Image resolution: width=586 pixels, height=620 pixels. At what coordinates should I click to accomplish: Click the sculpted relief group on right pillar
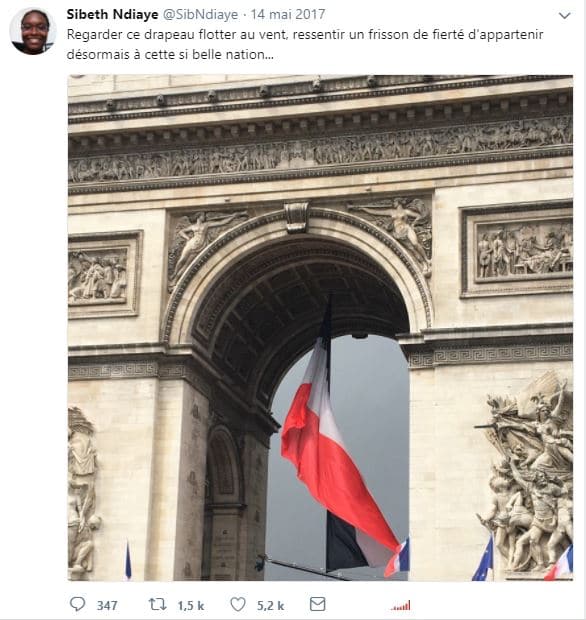[526, 473]
